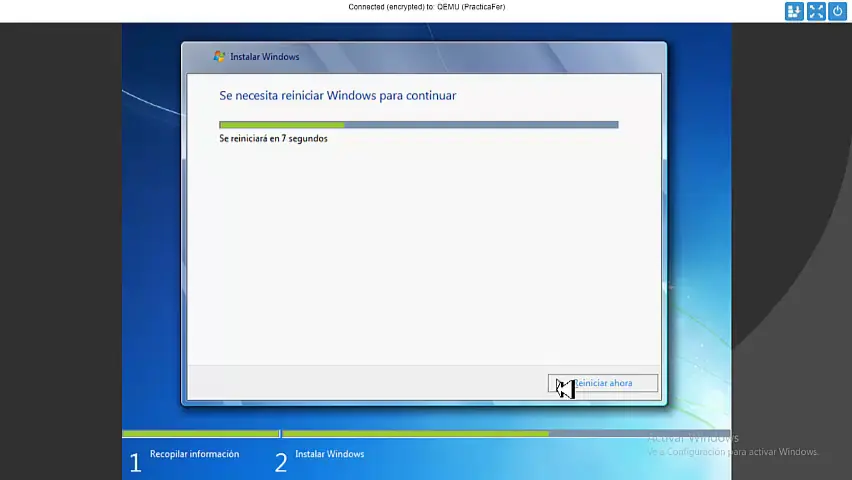Click the Instalar Windows stage progress bar
The image size is (852, 480).
pyautogui.click(x=505, y=434)
